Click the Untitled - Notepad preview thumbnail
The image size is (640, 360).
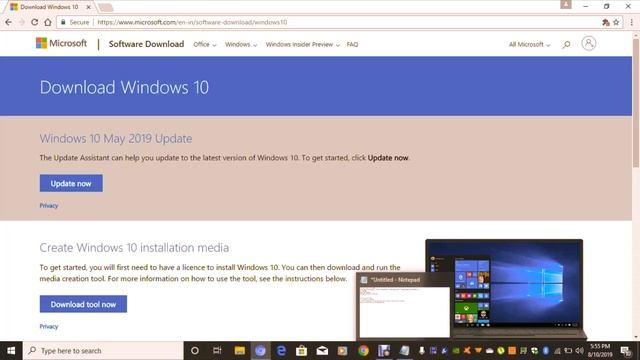404,306
